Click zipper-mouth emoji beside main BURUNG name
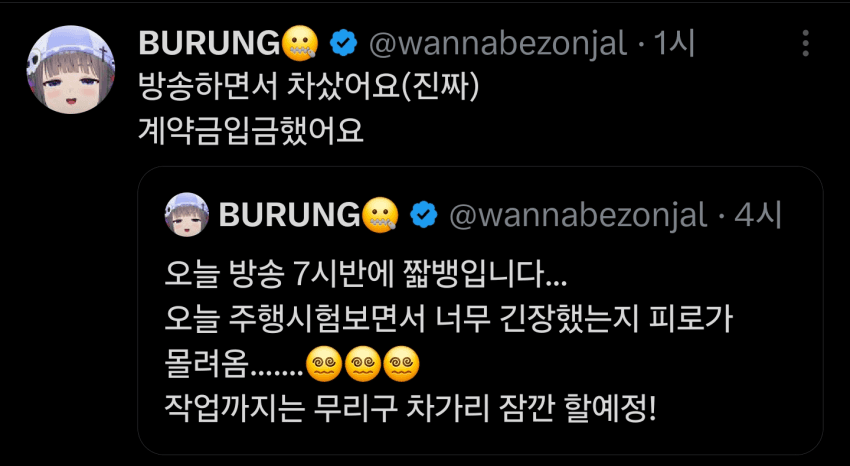Image resolution: width=850 pixels, height=466 pixels. tap(299, 43)
